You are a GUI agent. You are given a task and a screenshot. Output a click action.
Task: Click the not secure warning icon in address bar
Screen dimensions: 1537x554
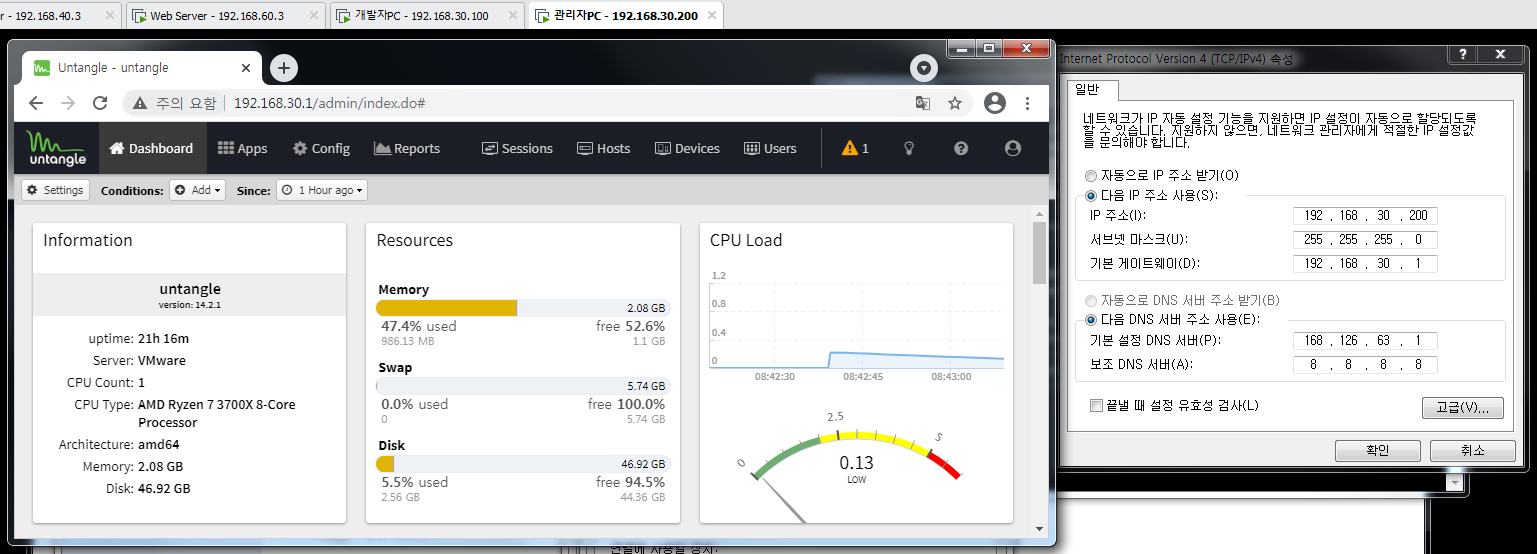tap(141, 103)
